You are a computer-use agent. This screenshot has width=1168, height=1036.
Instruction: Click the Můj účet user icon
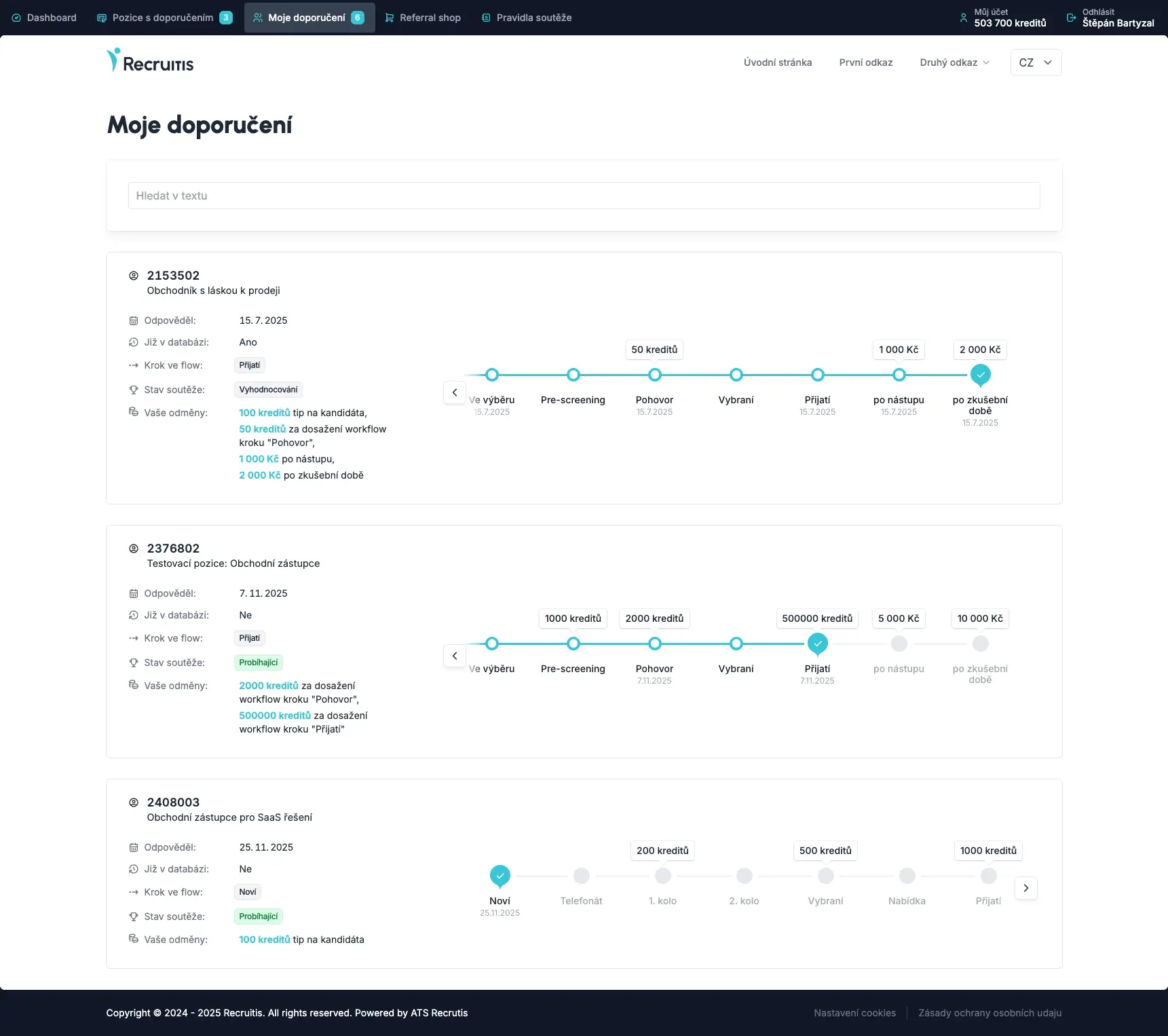tap(964, 18)
